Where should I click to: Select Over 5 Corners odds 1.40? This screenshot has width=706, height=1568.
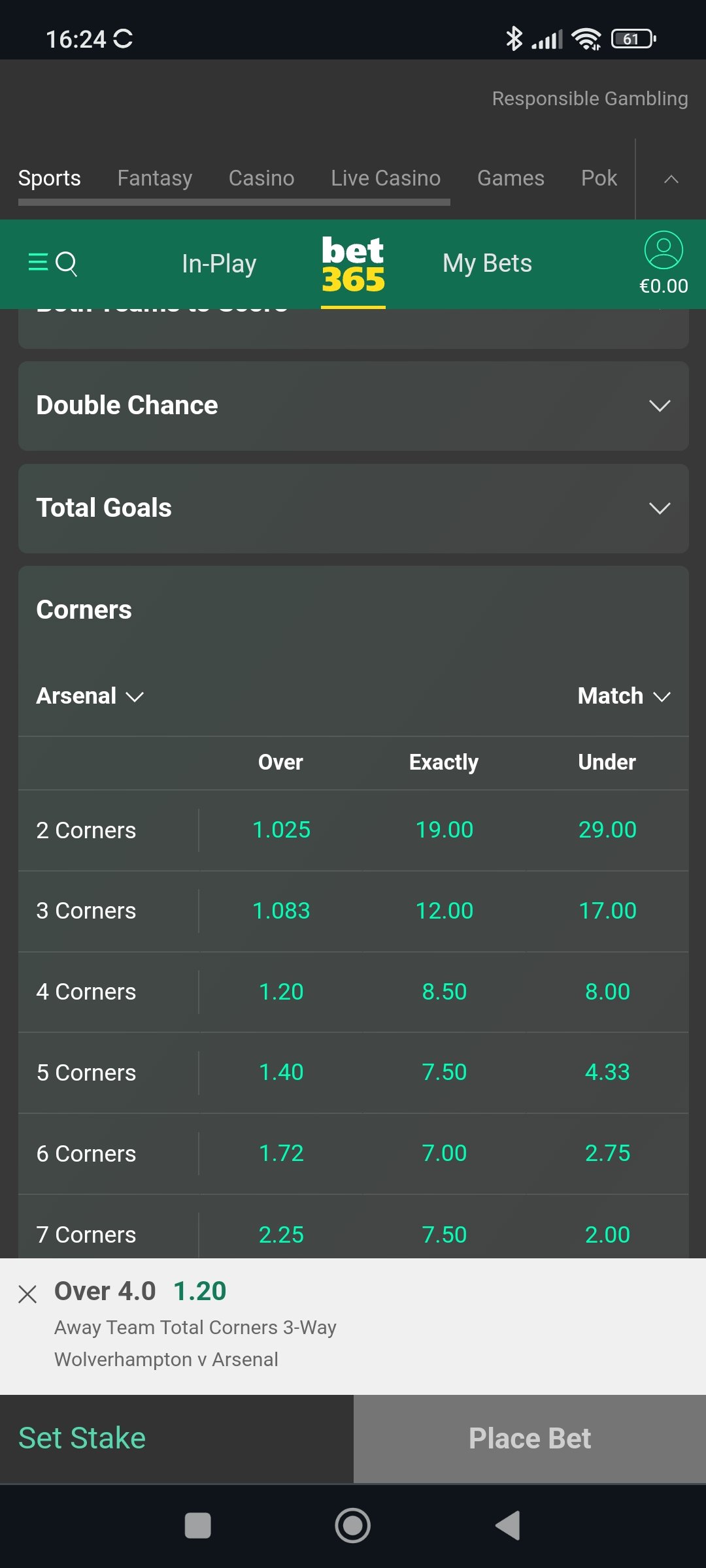[281, 1073]
